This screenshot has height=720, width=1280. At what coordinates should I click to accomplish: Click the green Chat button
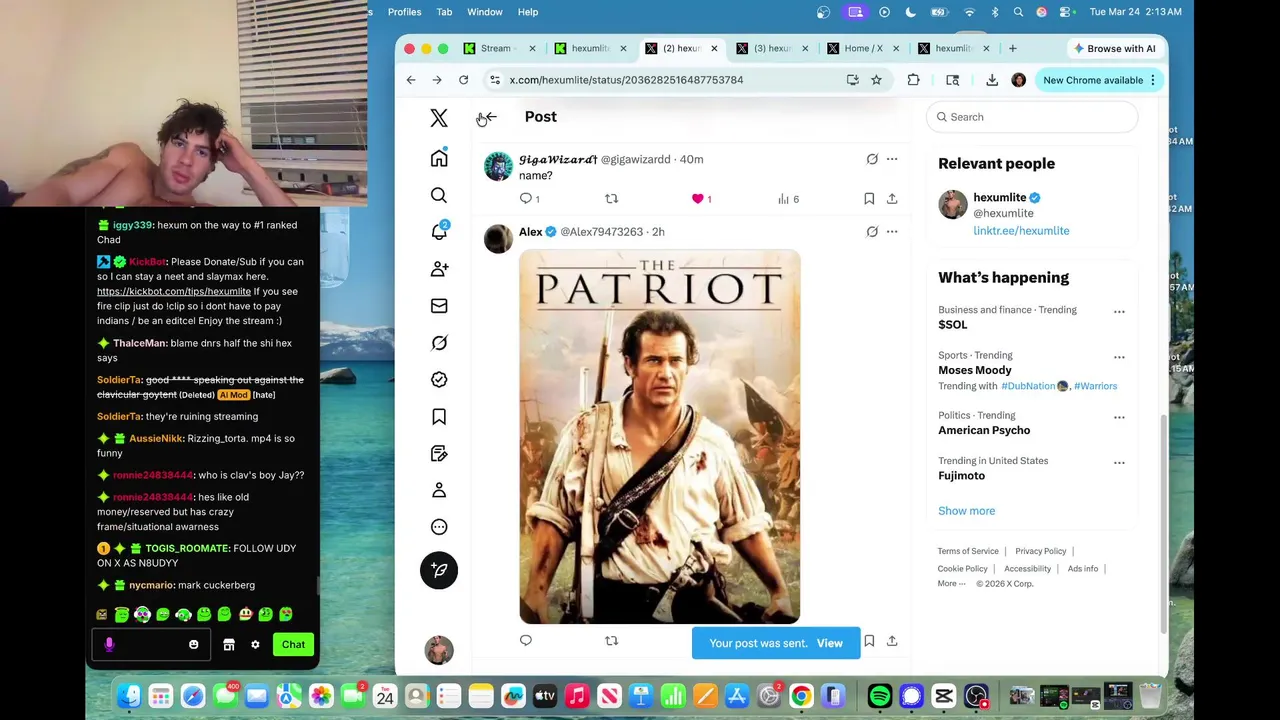pyautogui.click(x=293, y=645)
